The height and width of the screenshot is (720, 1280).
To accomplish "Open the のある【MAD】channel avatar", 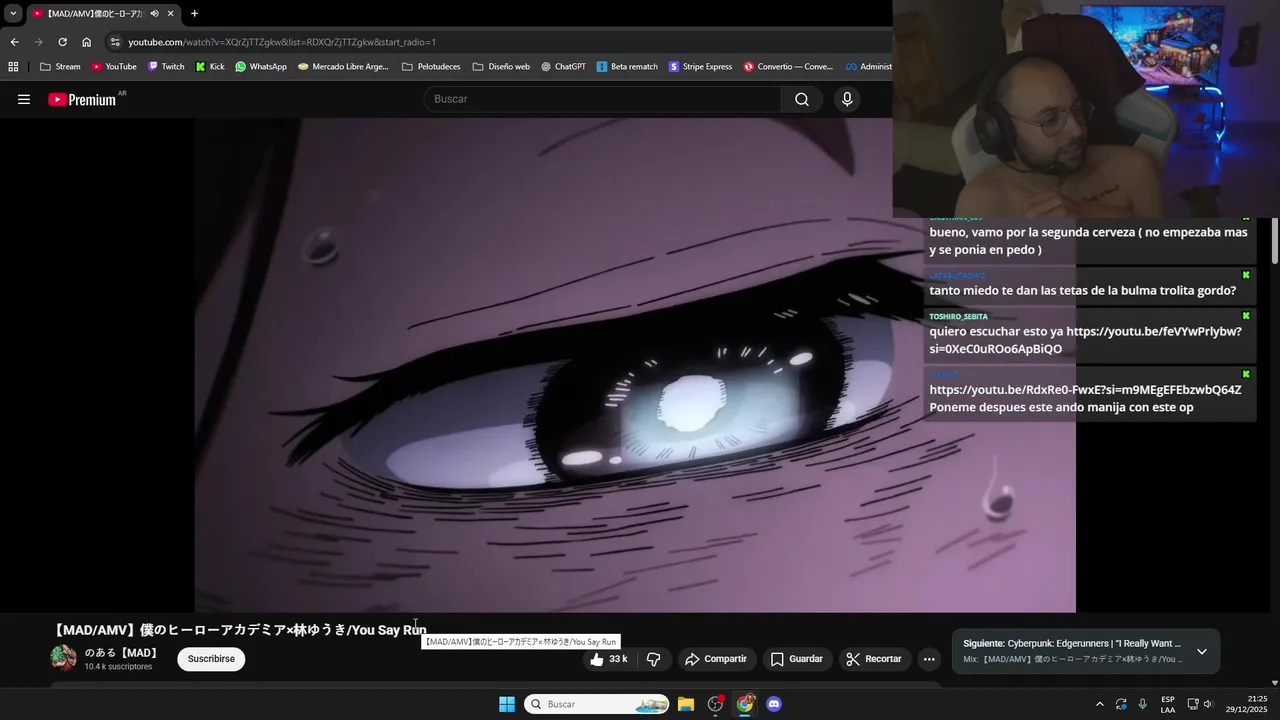I will (x=63, y=658).
